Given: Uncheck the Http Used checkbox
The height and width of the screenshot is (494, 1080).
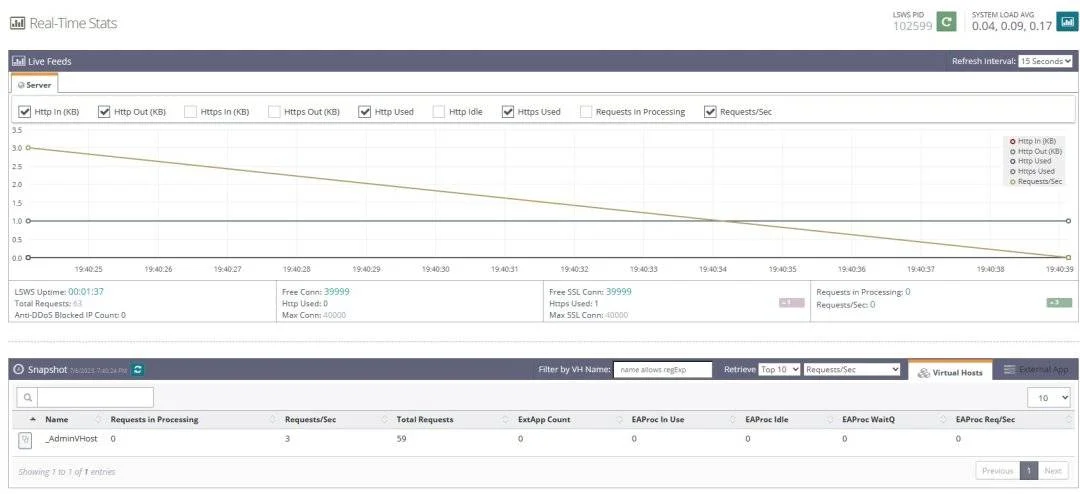Looking at the screenshot, I should click(365, 112).
